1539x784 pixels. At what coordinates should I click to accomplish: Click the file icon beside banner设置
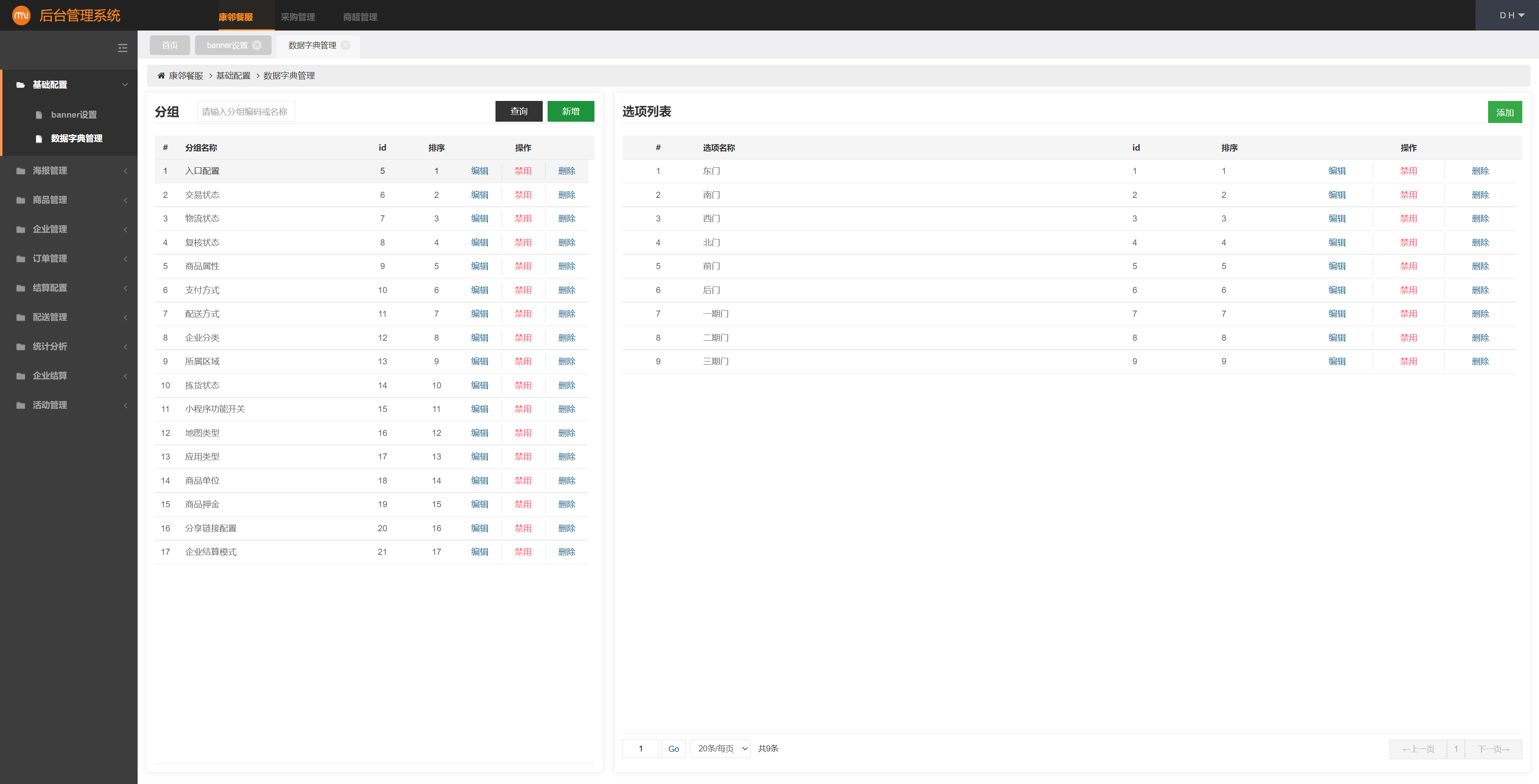pyautogui.click(x=39, y=115)
